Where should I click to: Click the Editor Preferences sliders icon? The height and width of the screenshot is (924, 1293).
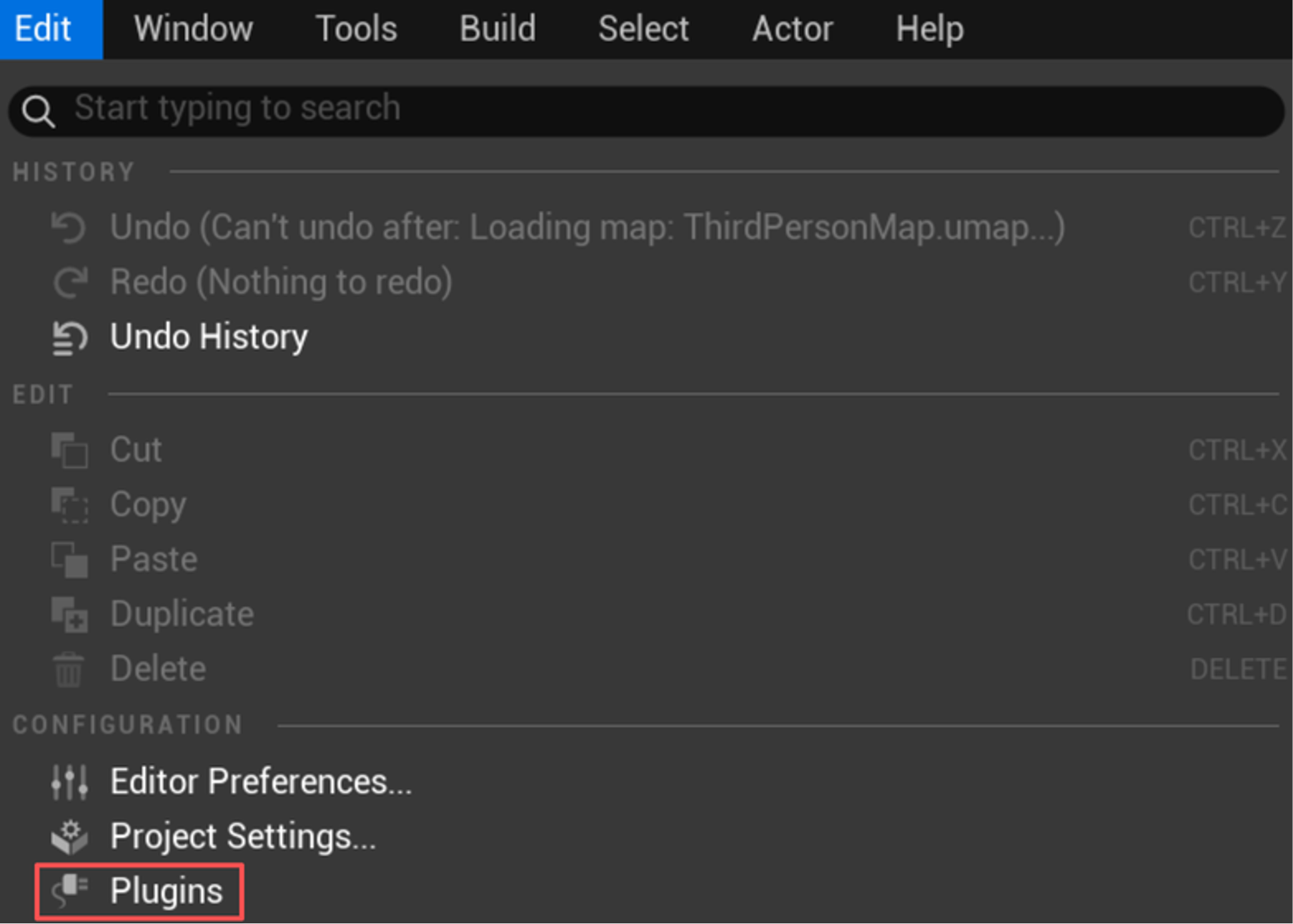pos(69,782)
